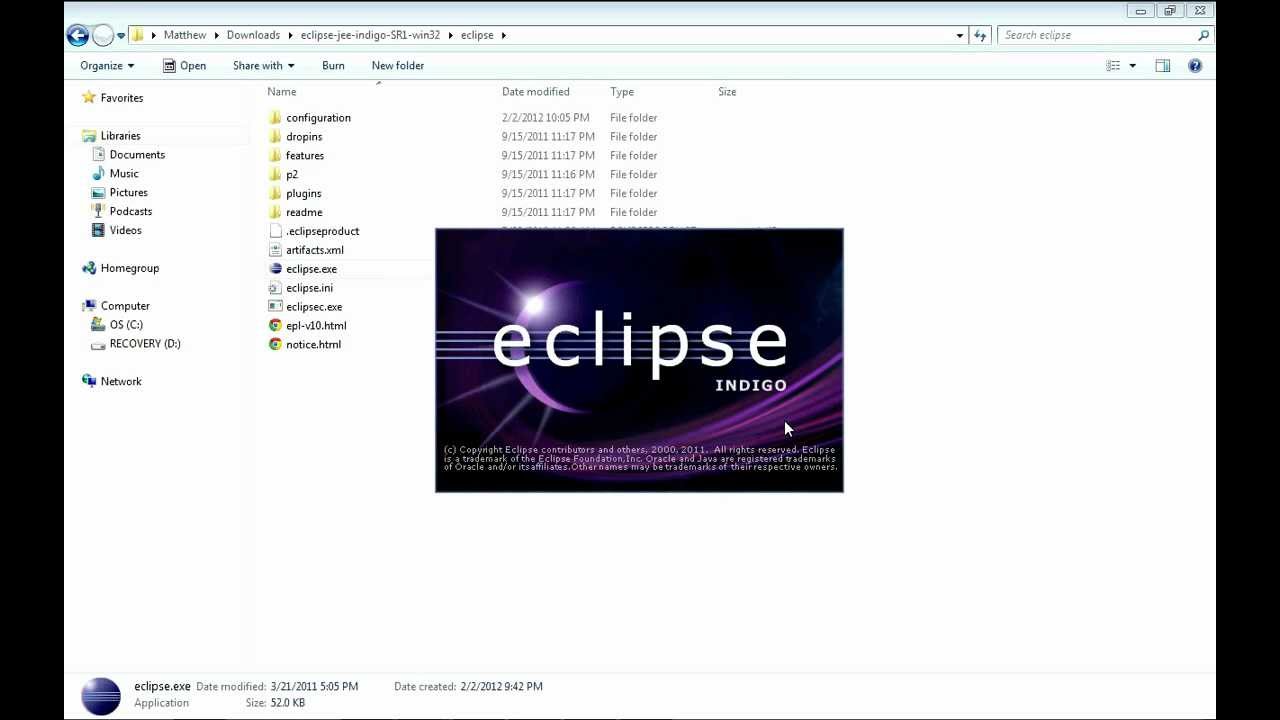Image resolution: width=1280 pixels, height=720 pixels.
Task: Click the Forward navigation arrow
Action: click(102, 35)
